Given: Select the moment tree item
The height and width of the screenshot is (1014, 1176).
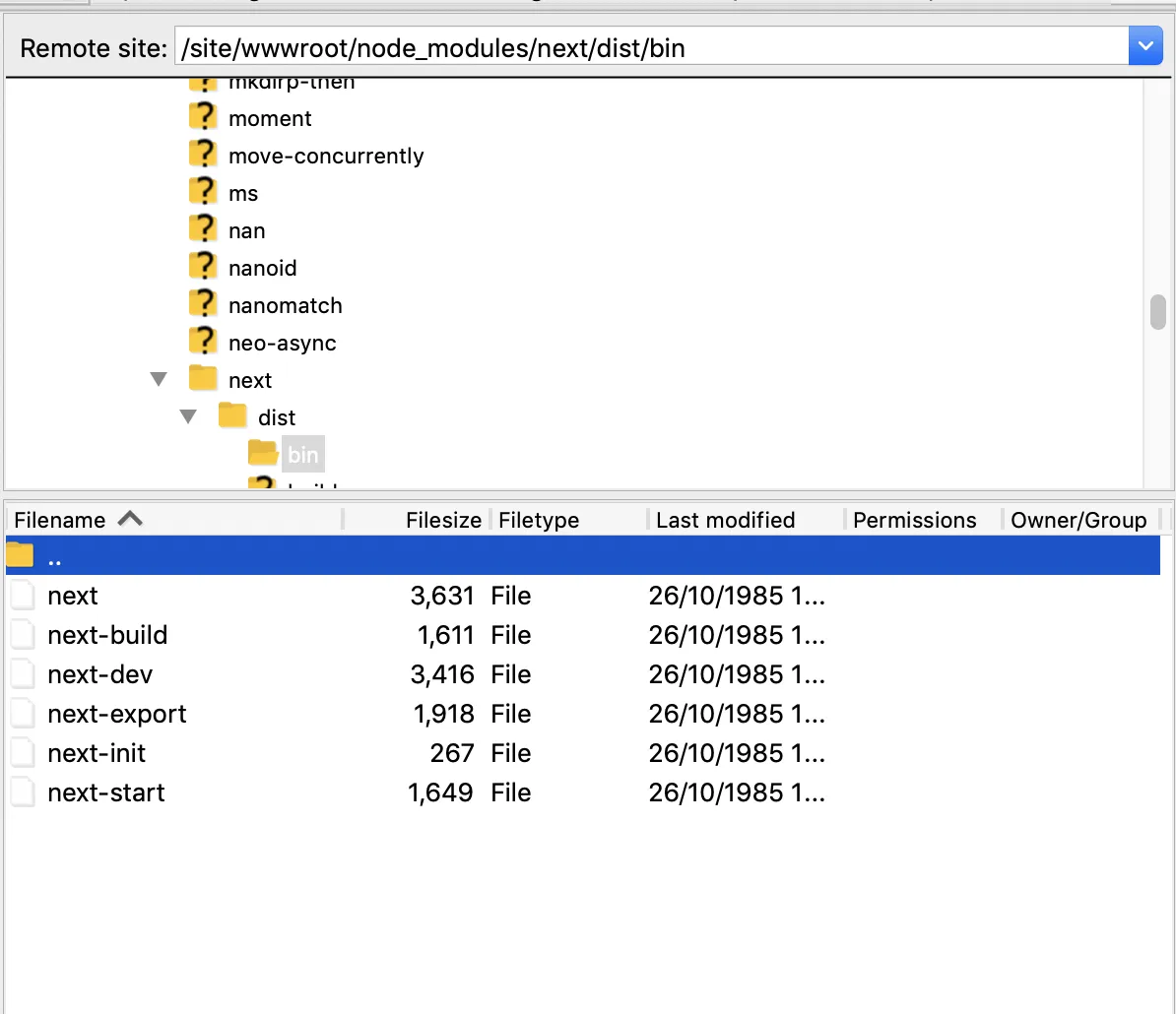Looking at the screenshot, I should pos(269,118).
